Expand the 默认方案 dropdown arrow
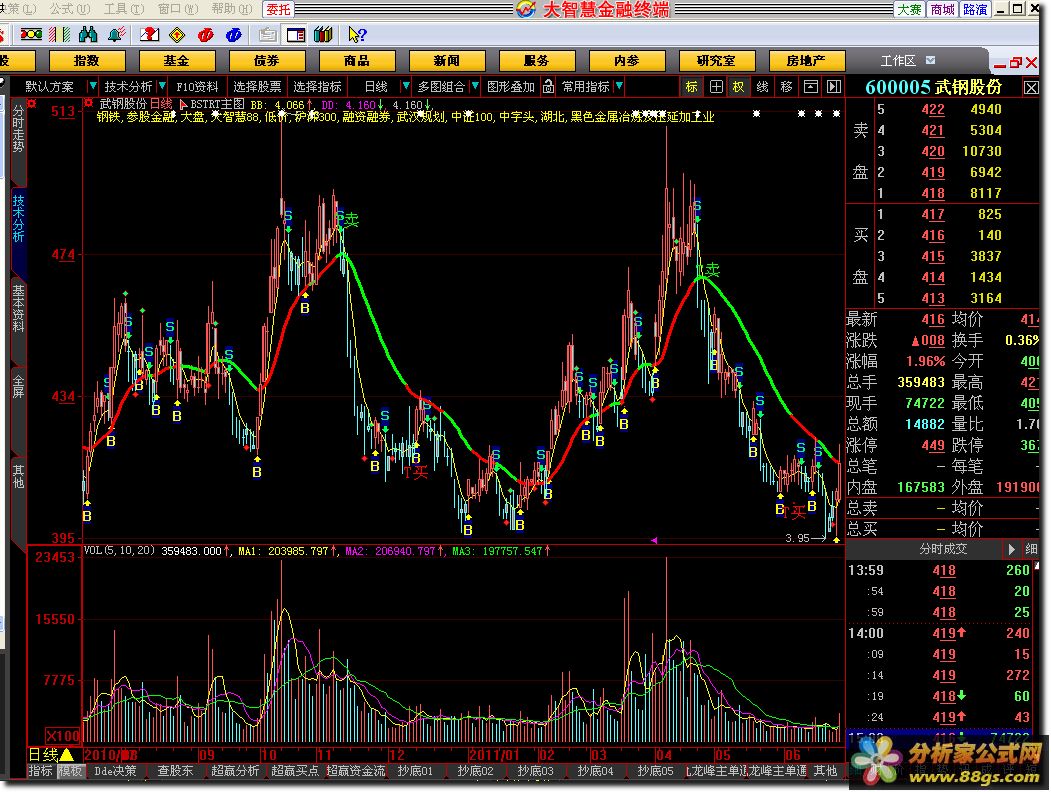The image size is (1051, 792). [92, 86]
